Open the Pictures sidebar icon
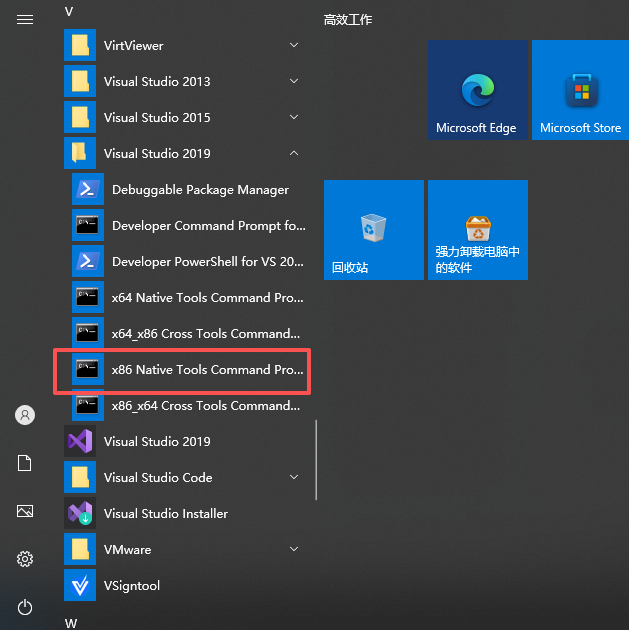The height and width of the screenshot is (630, 629). (x=25, y=511)
